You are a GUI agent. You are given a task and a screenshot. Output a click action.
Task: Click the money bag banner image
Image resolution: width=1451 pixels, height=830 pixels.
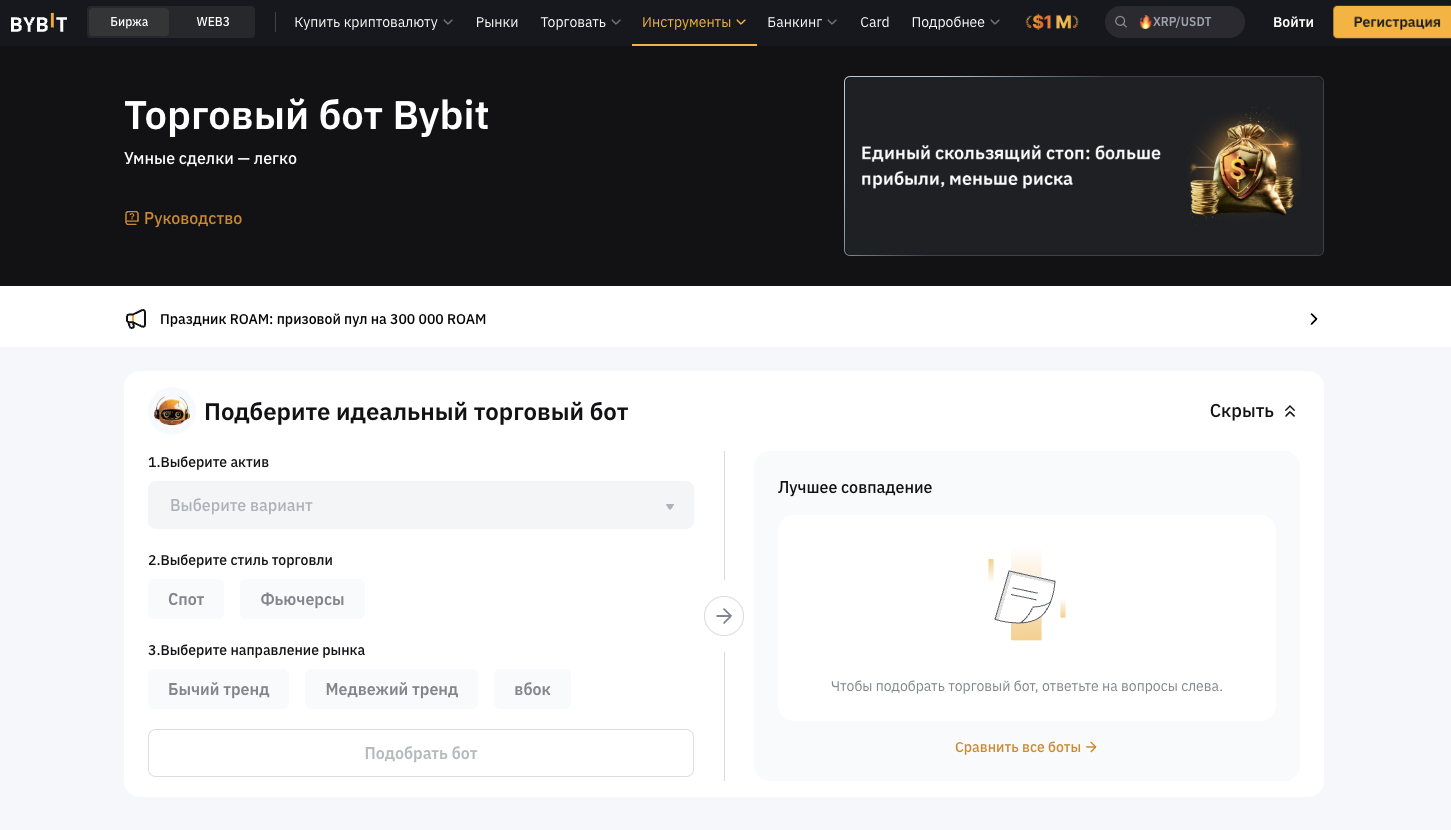(x=1242, y=166)
